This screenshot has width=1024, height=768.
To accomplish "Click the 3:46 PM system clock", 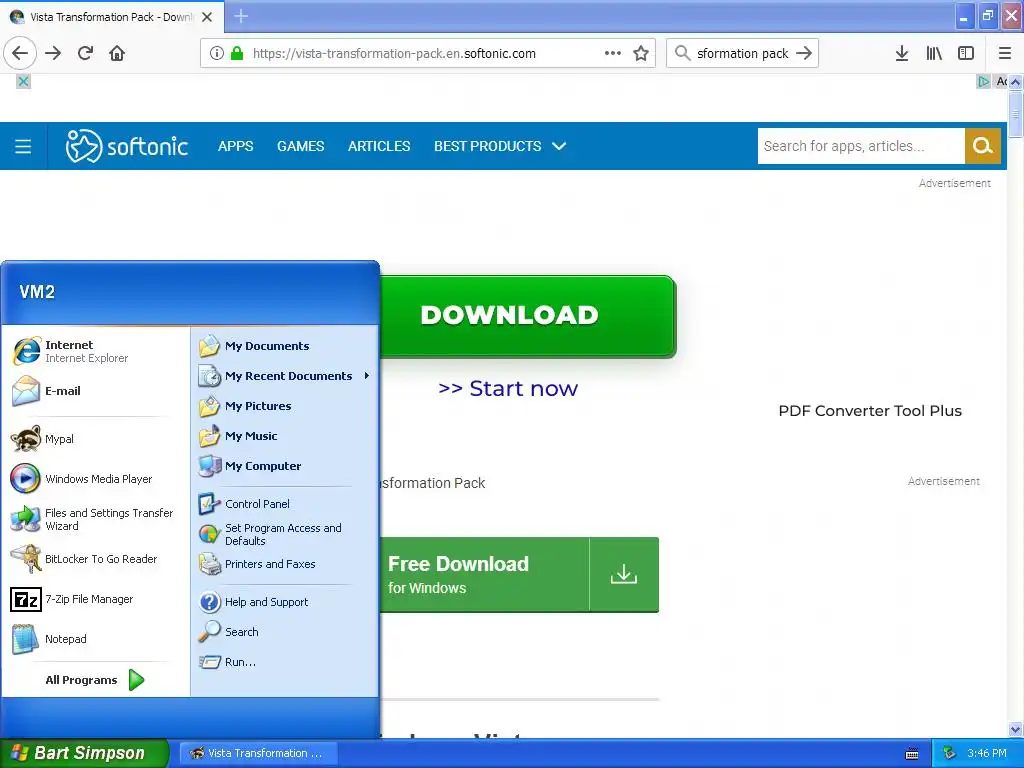I will (x=987, y=753).
